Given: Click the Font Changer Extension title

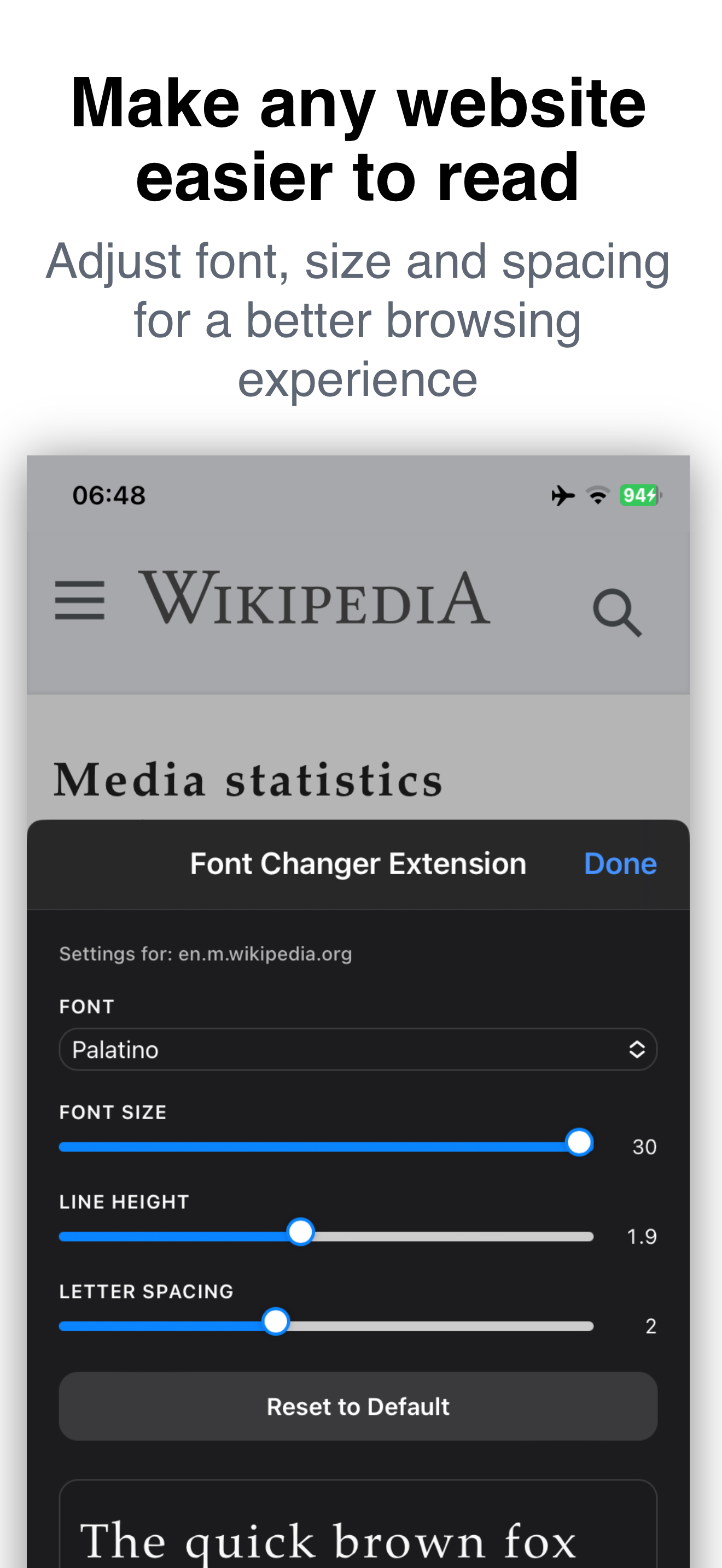Looking at the screenshot, I should coord(358,864).
